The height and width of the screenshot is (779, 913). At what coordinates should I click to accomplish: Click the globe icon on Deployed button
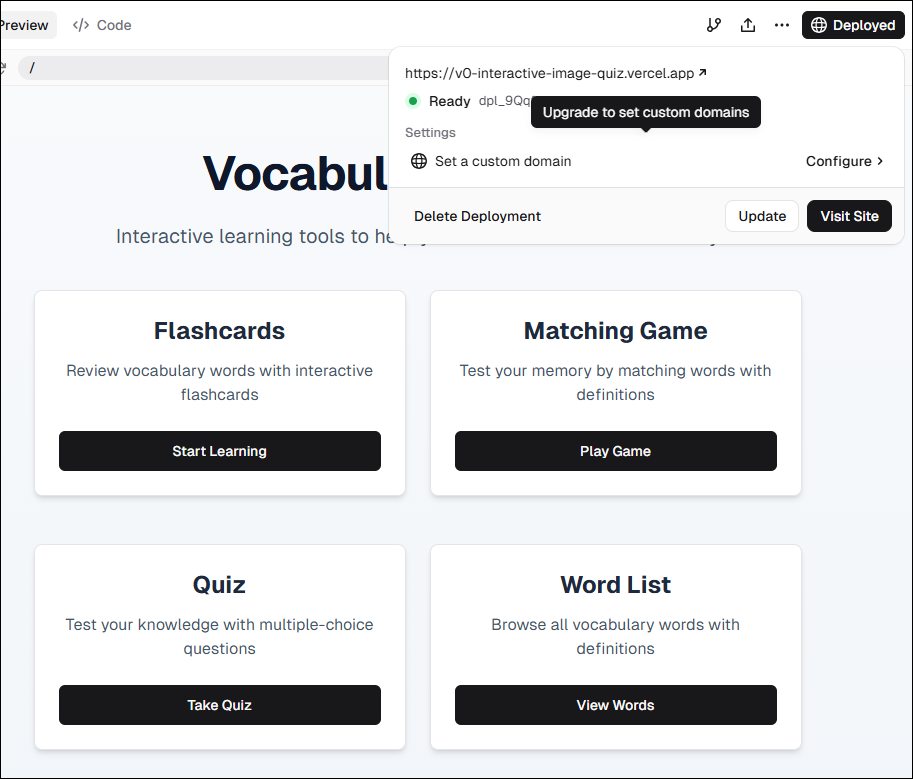click(819, 25)
